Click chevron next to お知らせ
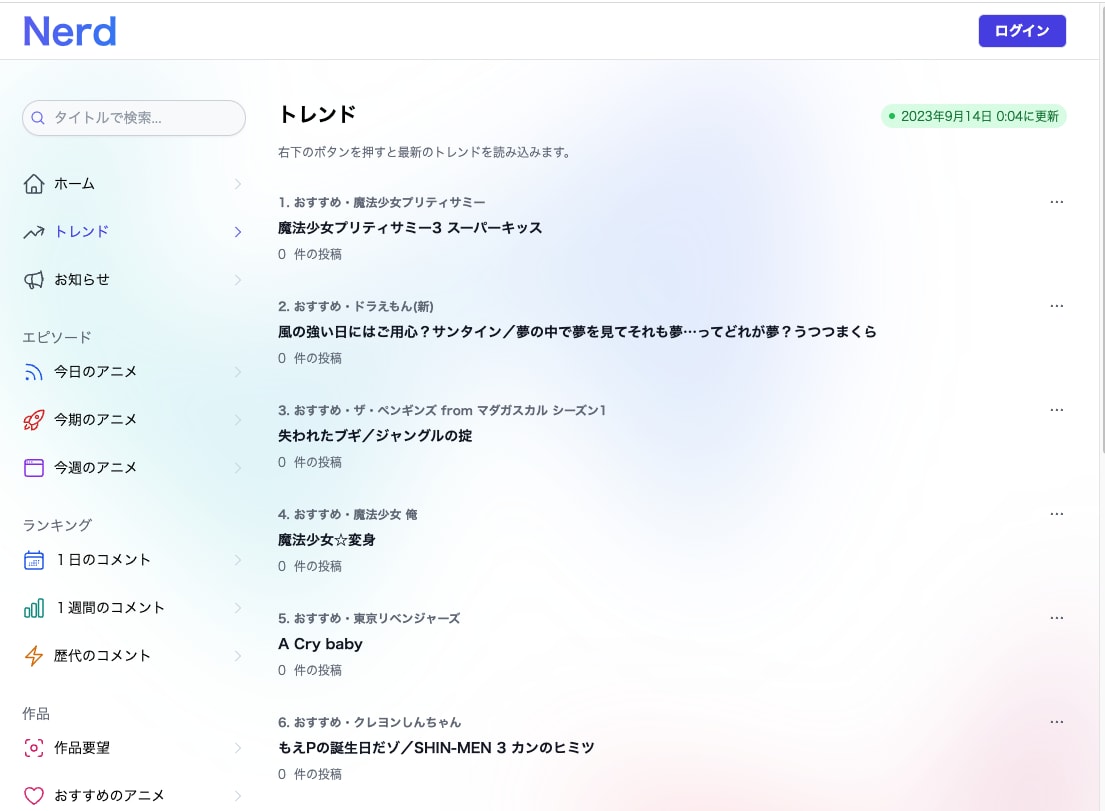The width and height of the screenshot is (1105, 811). pos(237,280)
